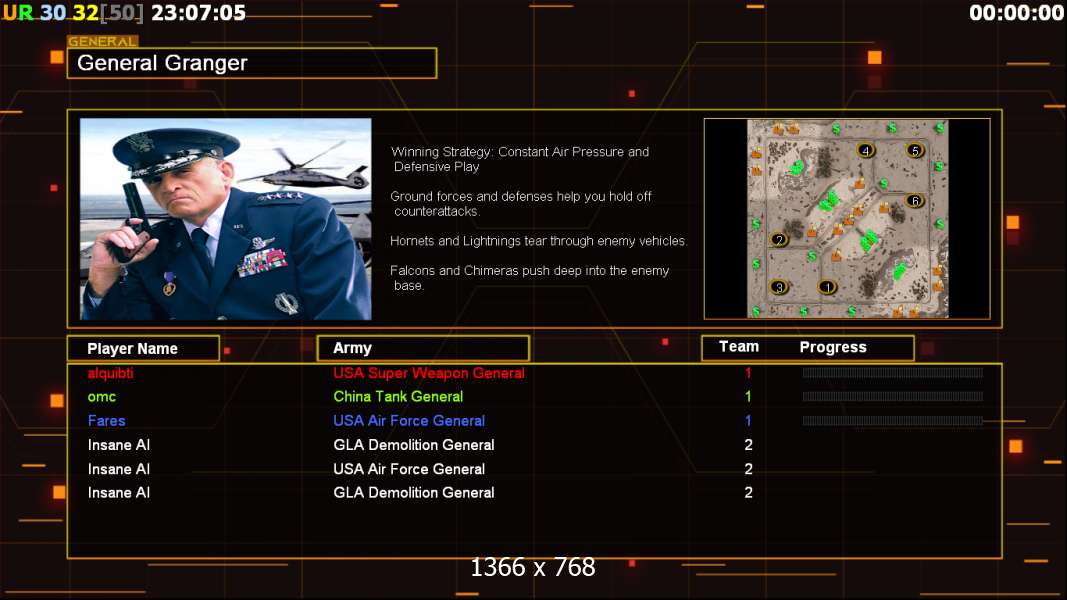Click team number for alquibti

tap(748, 373)
